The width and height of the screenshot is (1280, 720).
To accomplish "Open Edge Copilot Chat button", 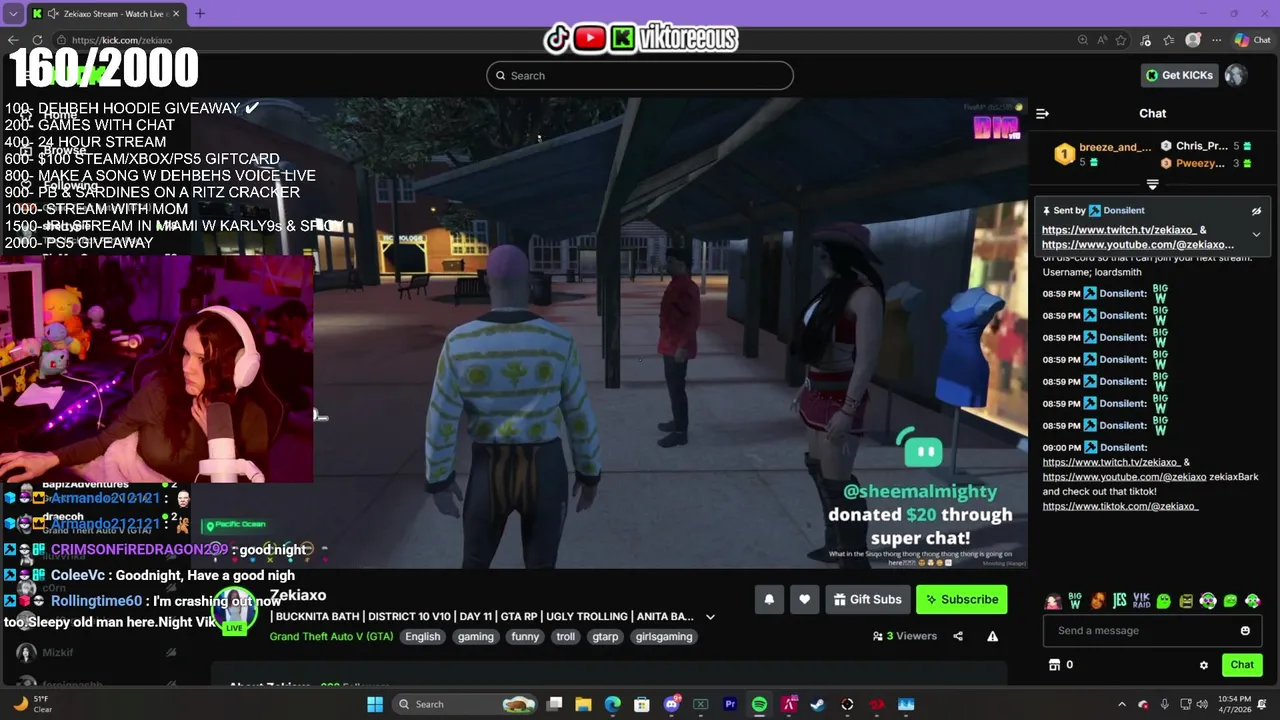I will click(x=1251, y=40).
